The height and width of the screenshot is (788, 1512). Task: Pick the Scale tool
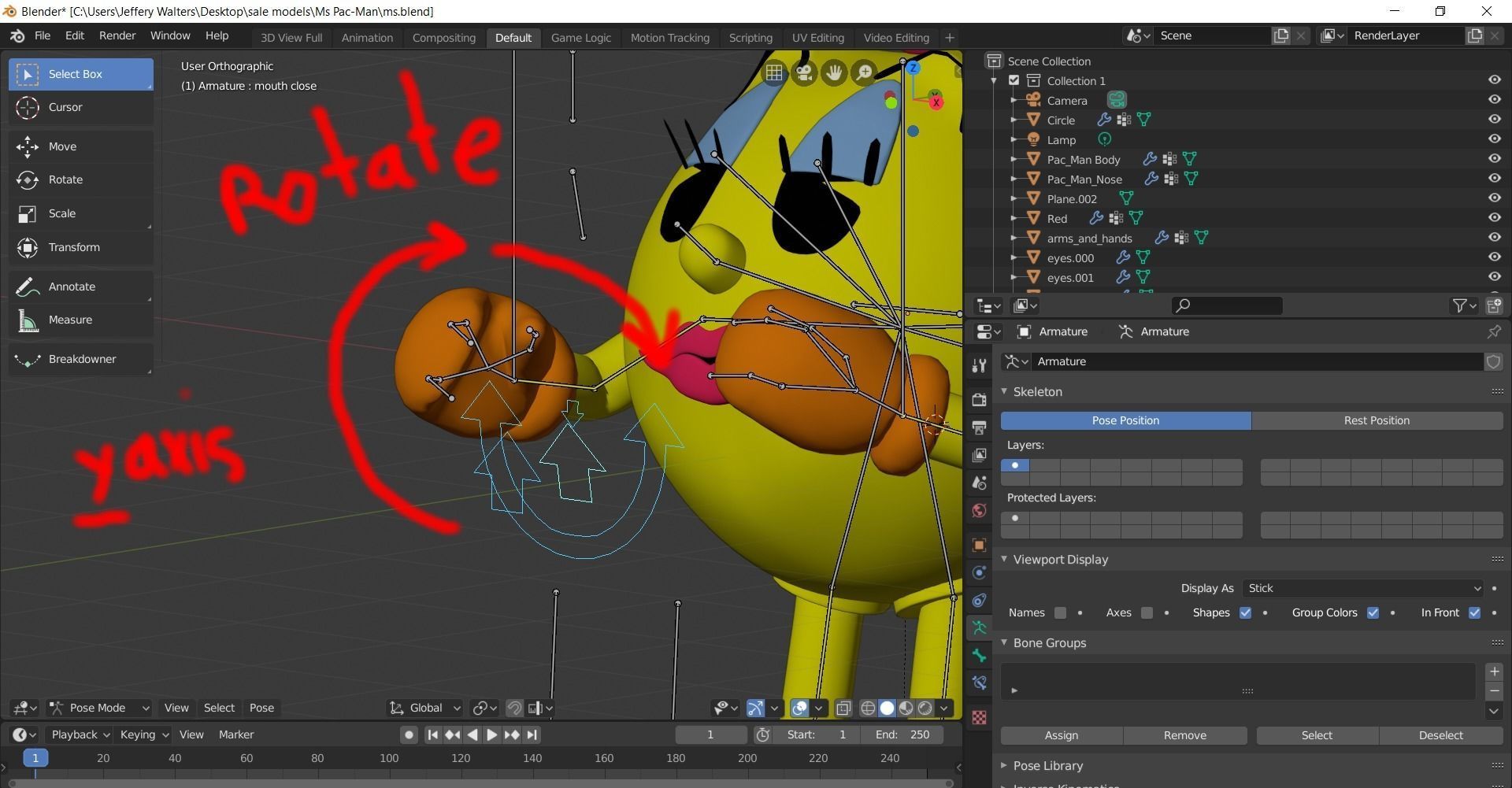(80, 213)
